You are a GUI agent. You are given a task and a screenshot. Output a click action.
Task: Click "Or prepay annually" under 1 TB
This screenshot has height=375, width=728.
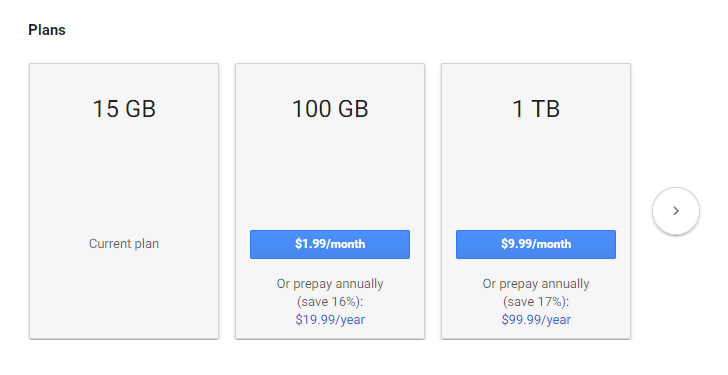coord(536,284)
